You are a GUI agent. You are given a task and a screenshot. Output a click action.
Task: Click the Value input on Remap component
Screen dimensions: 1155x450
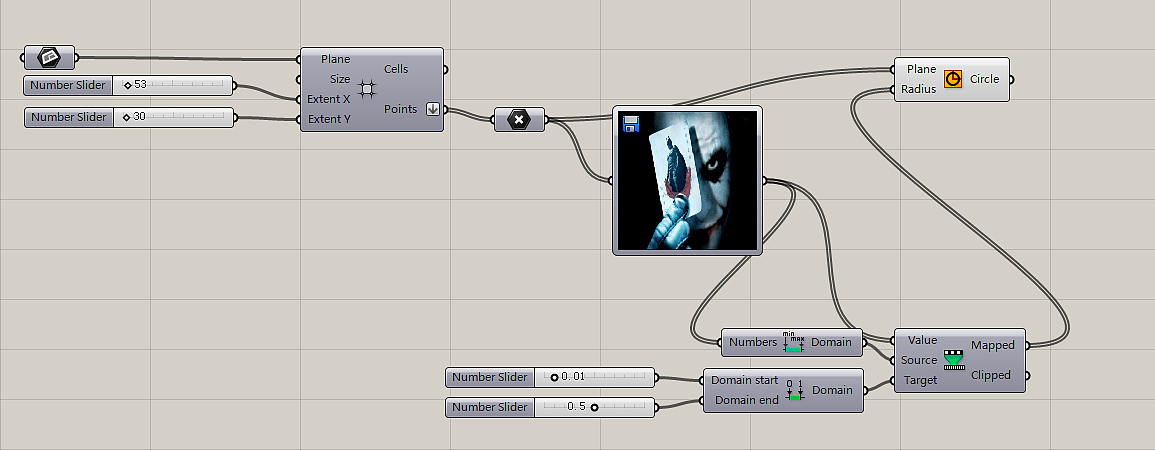pyautogui.click(x=922, y=340)
